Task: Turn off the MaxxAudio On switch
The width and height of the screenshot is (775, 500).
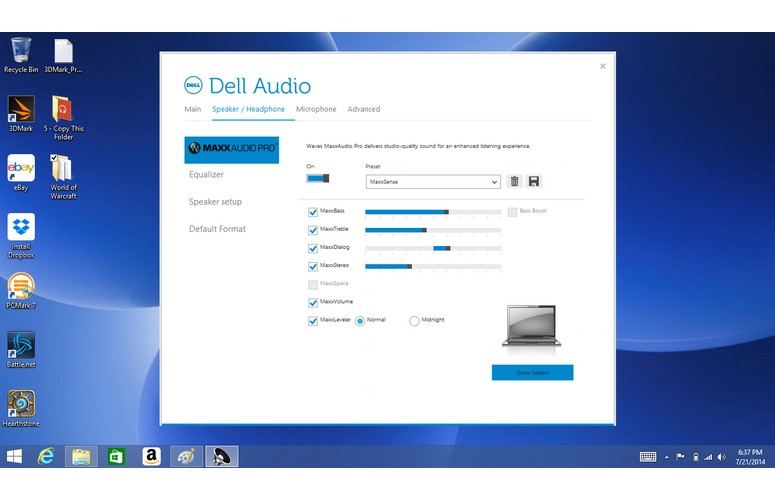Action: [317, 178]
